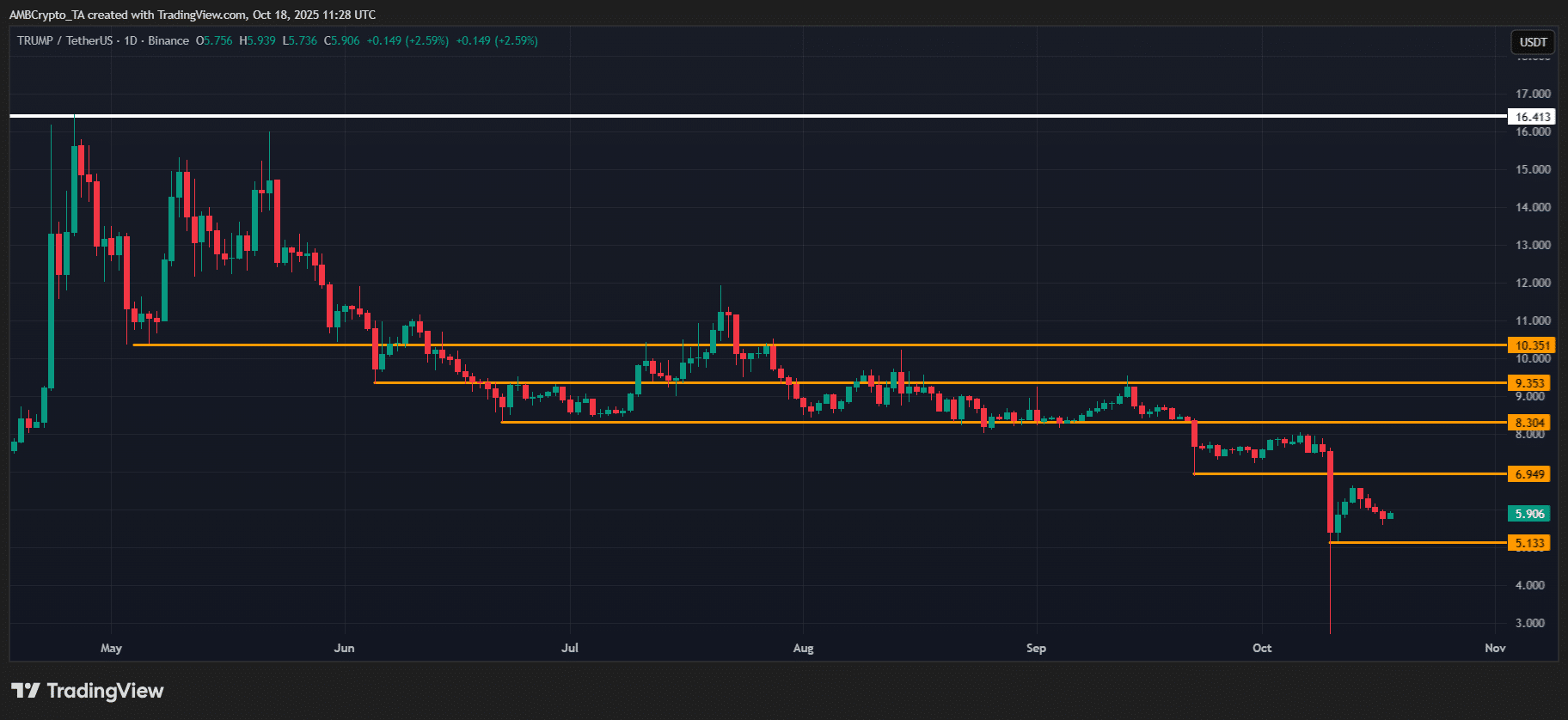Click the 9.353 price level tag
1568x720 pixels.
coord(1529,383)
